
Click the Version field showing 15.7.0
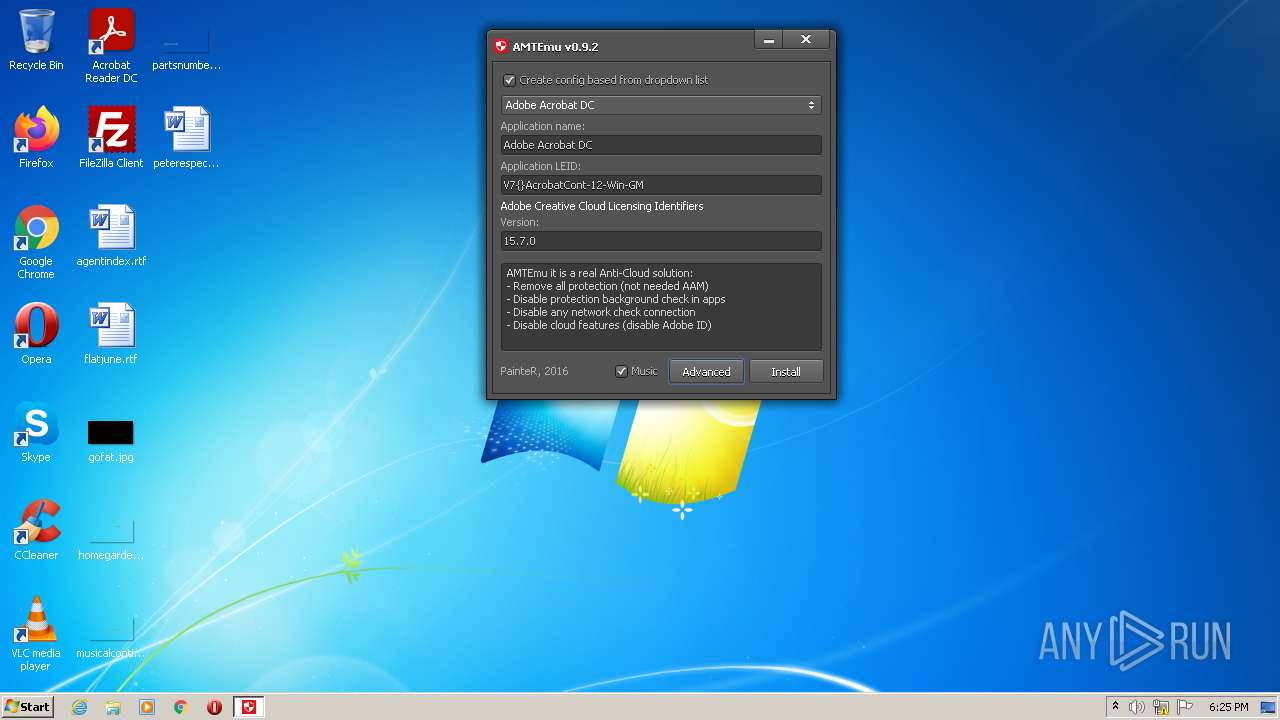pos(660,241)
